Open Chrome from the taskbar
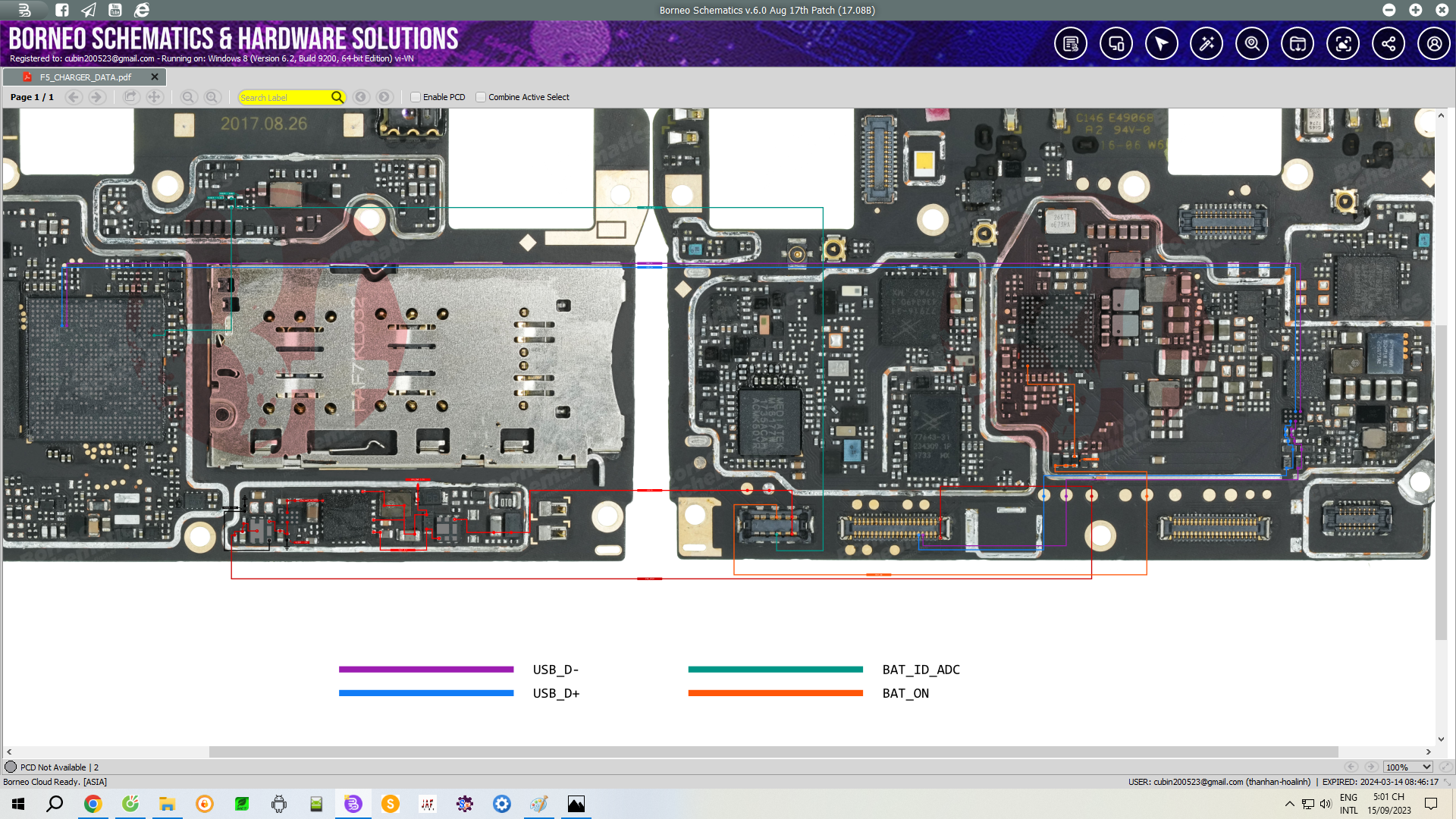Screen dimensions: 1456x819 tap(93, 804)
